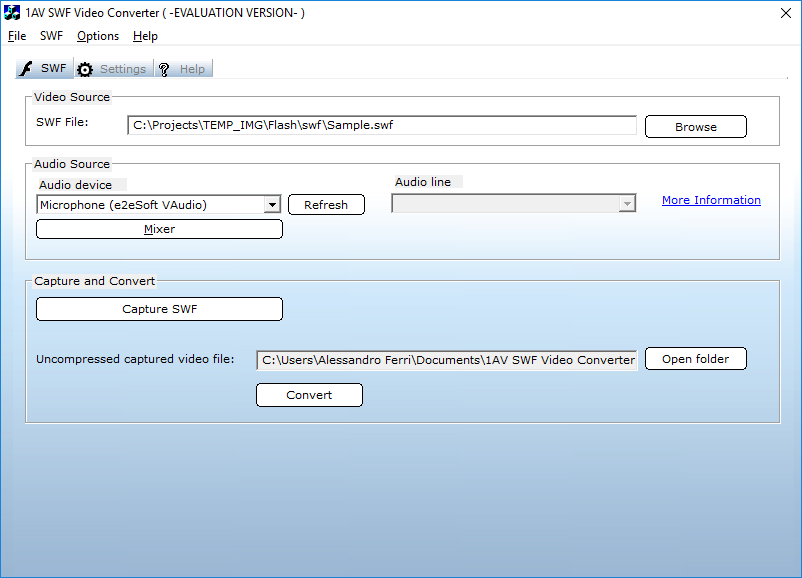
Task: Click the SWF File path field
Action: [382, 125]
